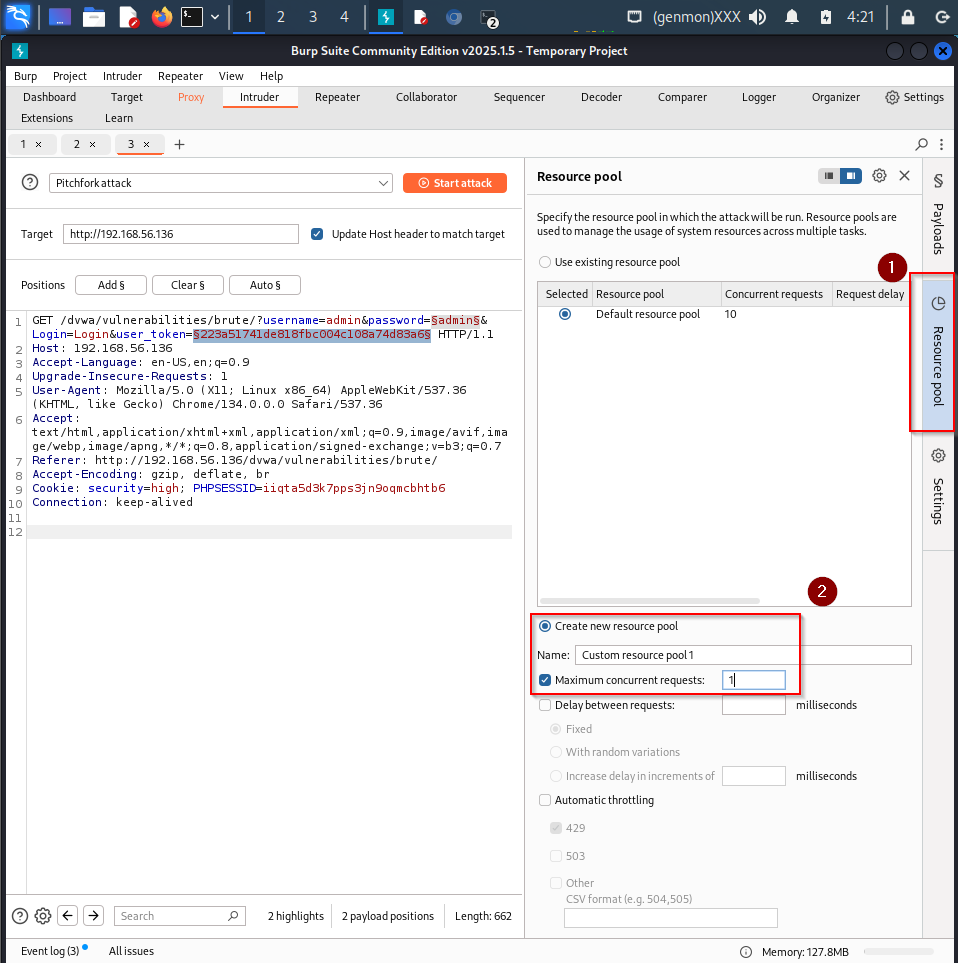Click the resource pool Name field
The image size is (958, 963).
pyautogui.click(x=743, y=655)
